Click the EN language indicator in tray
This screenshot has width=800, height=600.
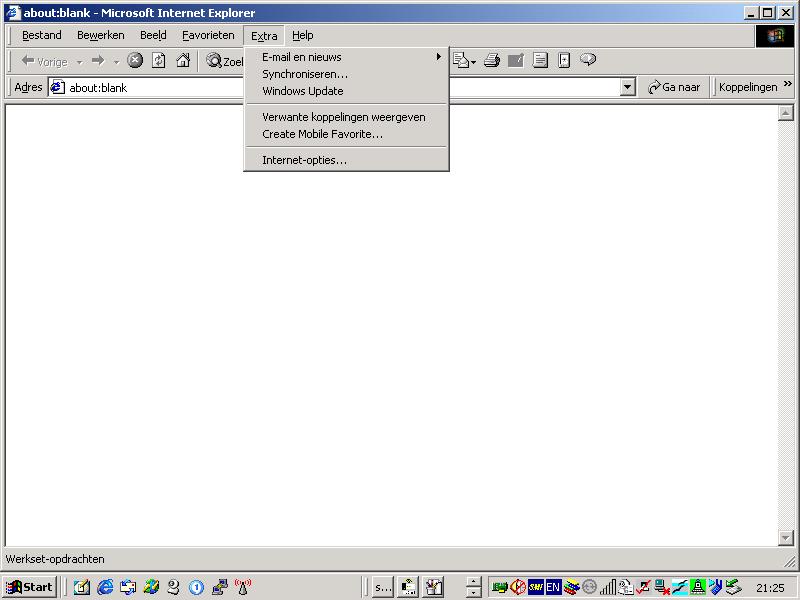[x=553, y=587]
